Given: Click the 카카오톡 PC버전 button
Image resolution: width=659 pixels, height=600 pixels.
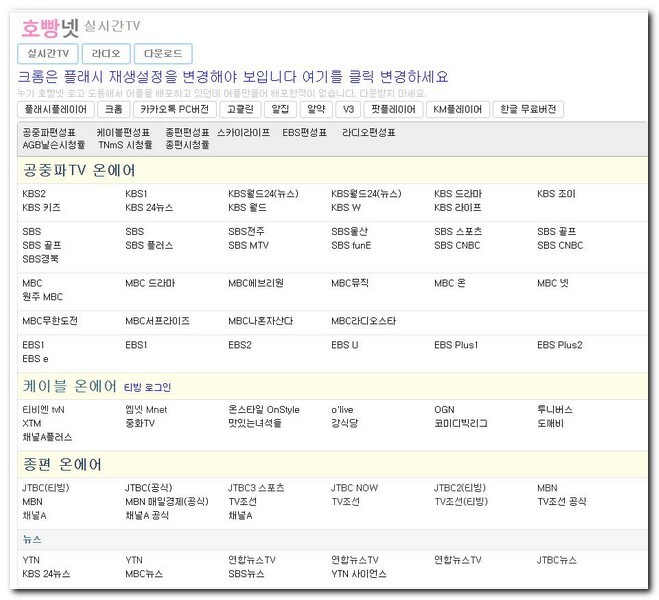Looking at the screenshot, I should (x=175, y=110).
